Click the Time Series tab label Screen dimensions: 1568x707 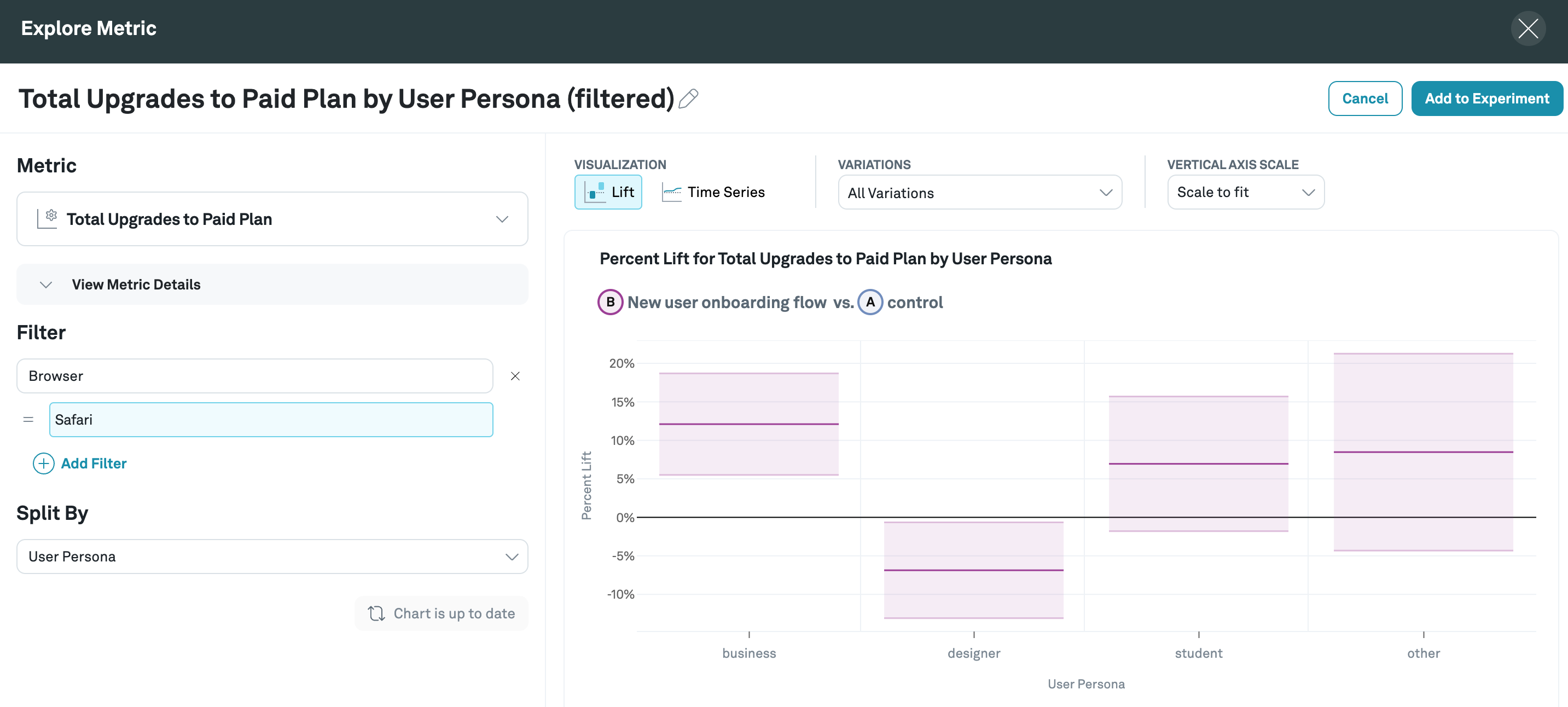[727, 192]
